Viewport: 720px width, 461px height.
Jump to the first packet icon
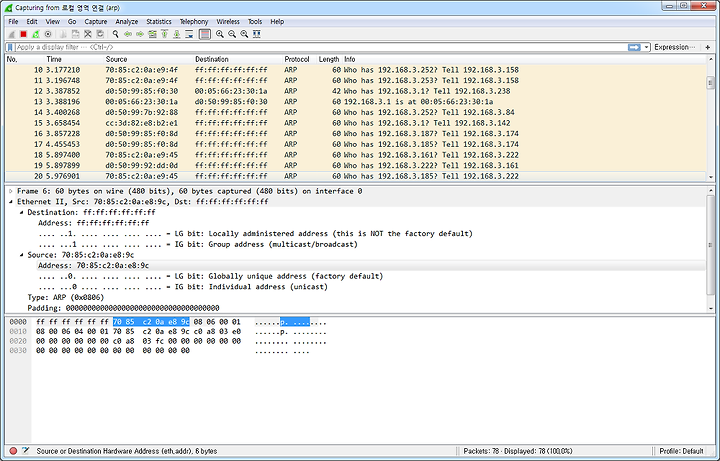[164, 34]
